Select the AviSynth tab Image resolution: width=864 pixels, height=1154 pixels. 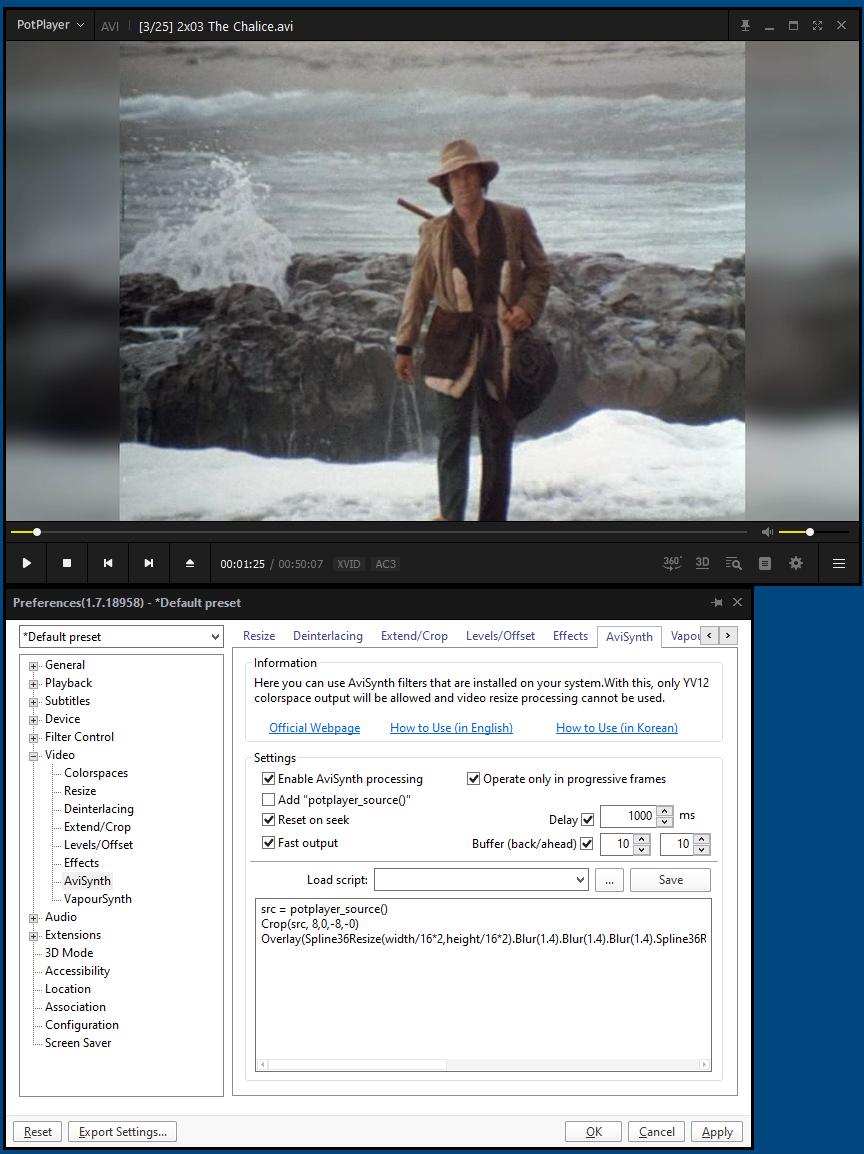click(629, 637)
